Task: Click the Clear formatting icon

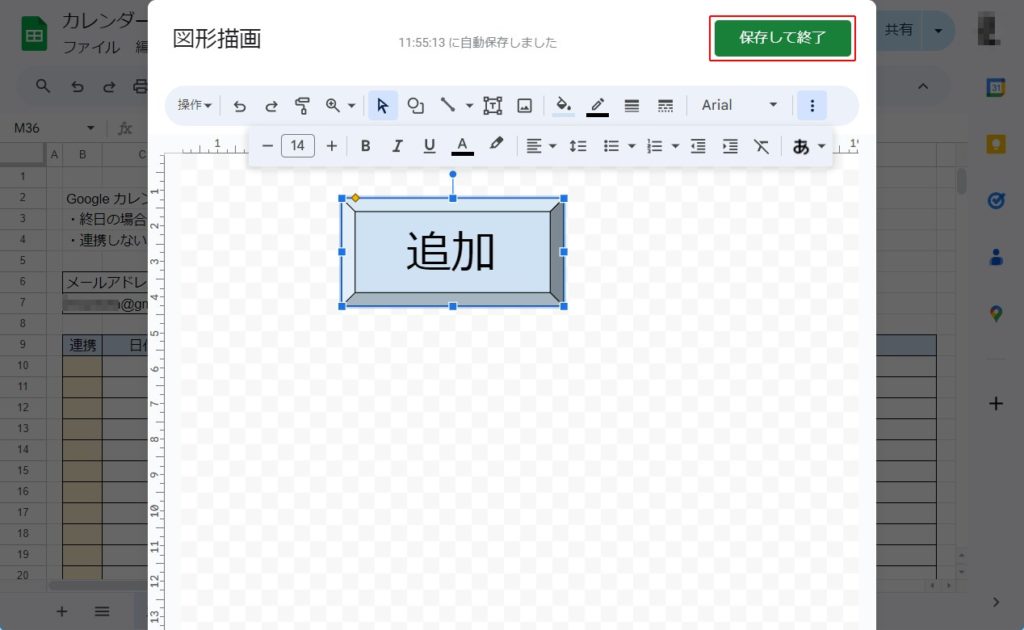Action: (761, 146)
